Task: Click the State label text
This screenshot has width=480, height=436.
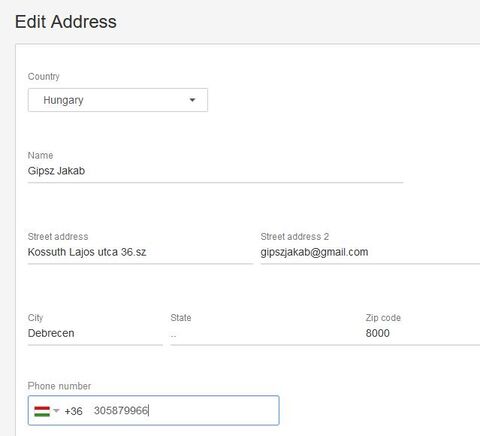Action: pyautogui.click(x=181, y=318)
